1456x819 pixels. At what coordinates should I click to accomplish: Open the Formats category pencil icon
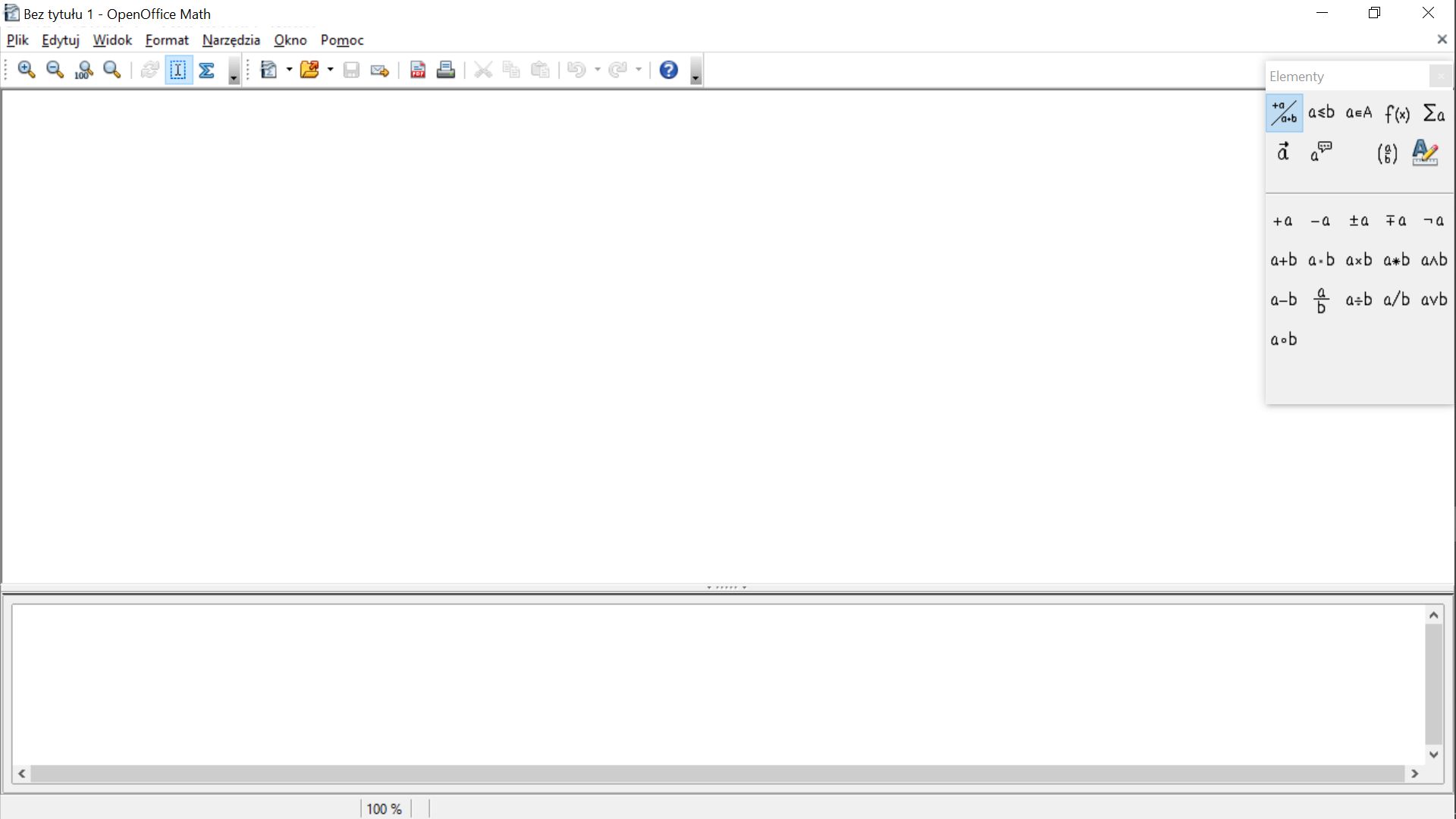pos(1425,153)
